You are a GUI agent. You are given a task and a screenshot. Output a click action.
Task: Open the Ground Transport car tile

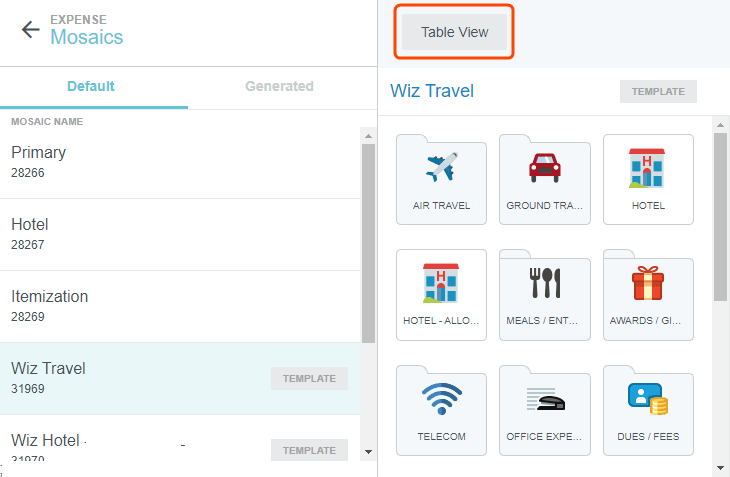(544, 178)
